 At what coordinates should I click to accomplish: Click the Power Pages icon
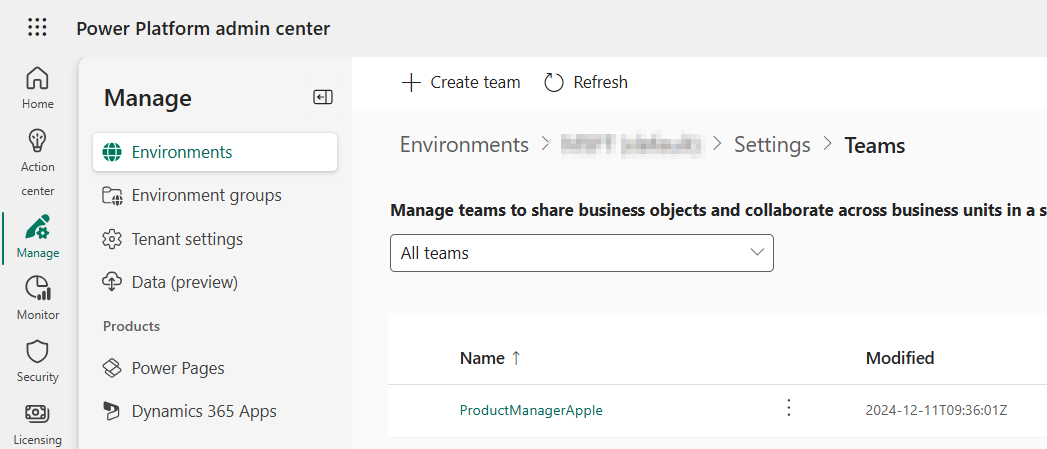112,368
